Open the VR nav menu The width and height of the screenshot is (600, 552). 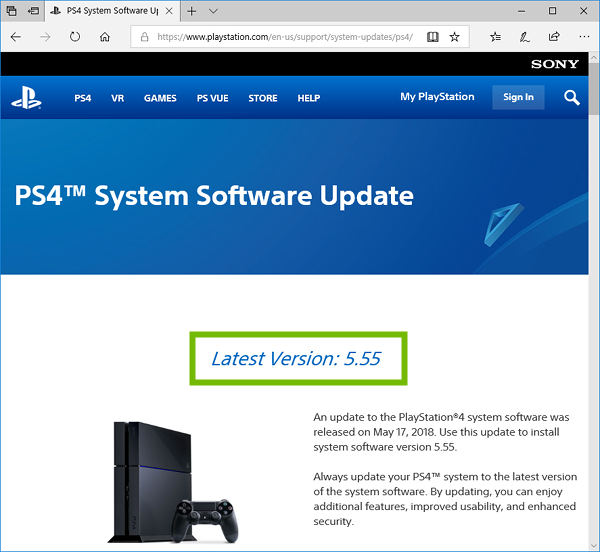117,98
